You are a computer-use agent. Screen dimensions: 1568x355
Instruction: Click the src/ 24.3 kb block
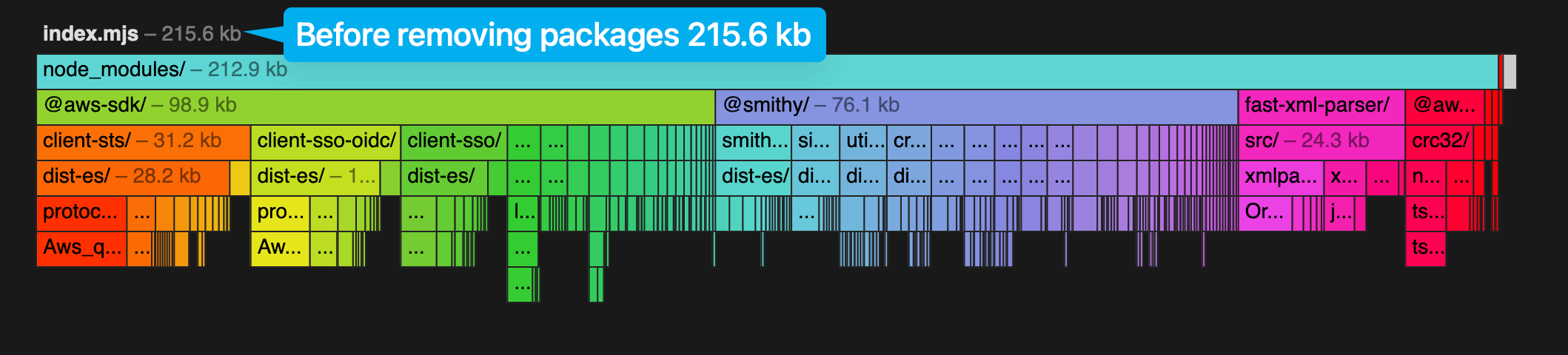click(1321, 142)
